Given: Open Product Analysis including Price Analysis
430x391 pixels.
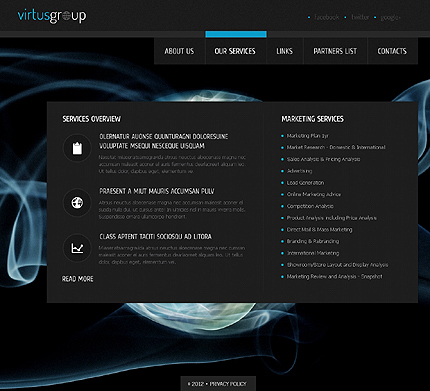Looking at the screenshot, I should click(x=332, y=218).
